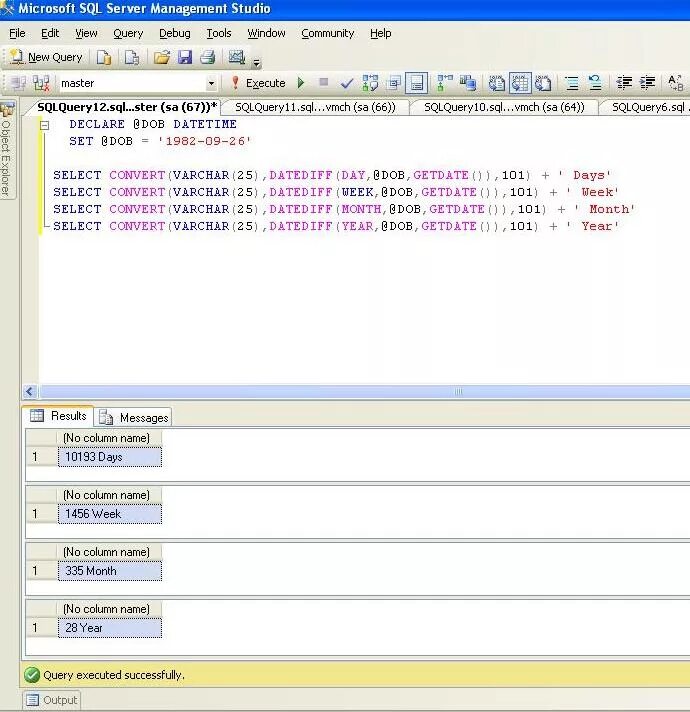This screenshot has height=712, width=690.
Task: Switch to the Messages tab
Action: [x=133, y=417]
